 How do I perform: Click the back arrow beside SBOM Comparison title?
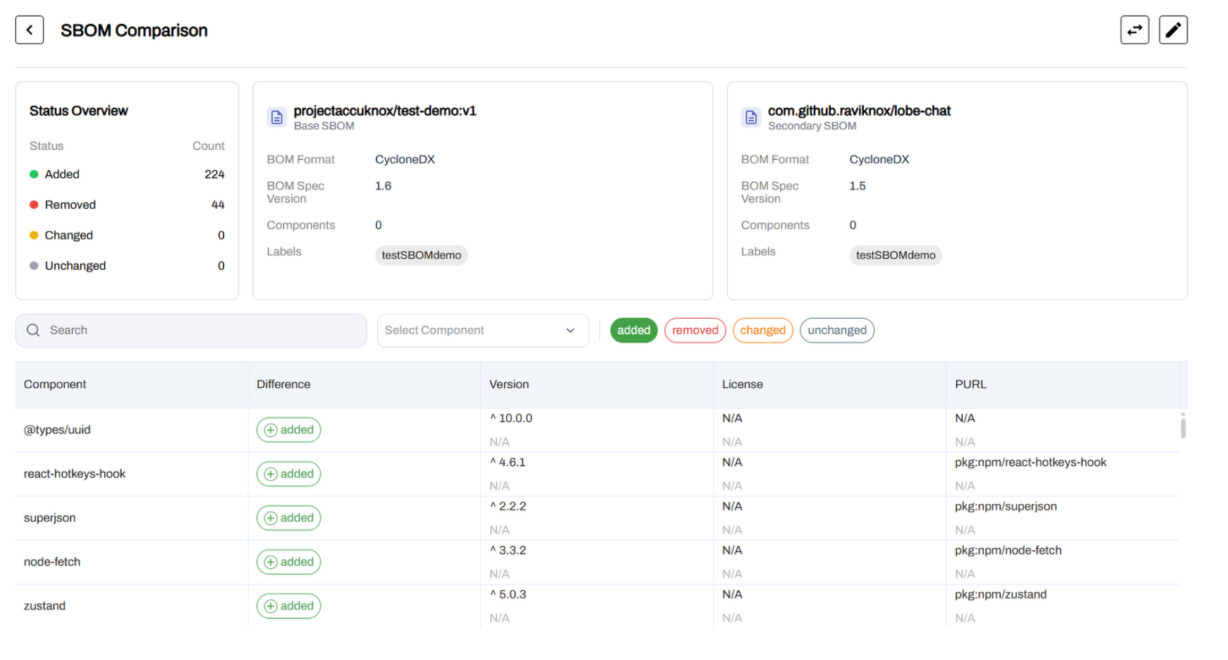[x=29, y=29]
